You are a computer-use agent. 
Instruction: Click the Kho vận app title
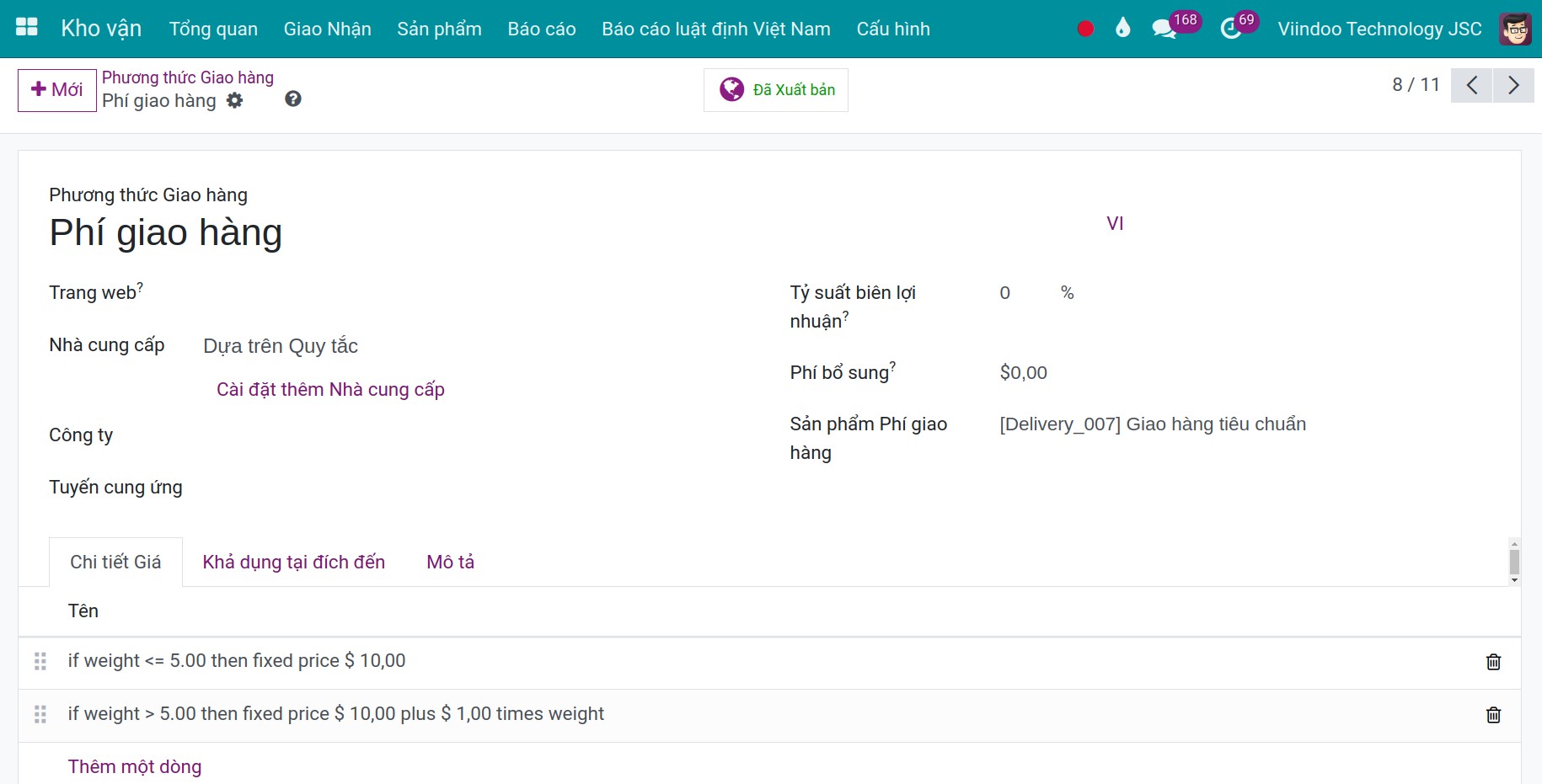[101, 29]
